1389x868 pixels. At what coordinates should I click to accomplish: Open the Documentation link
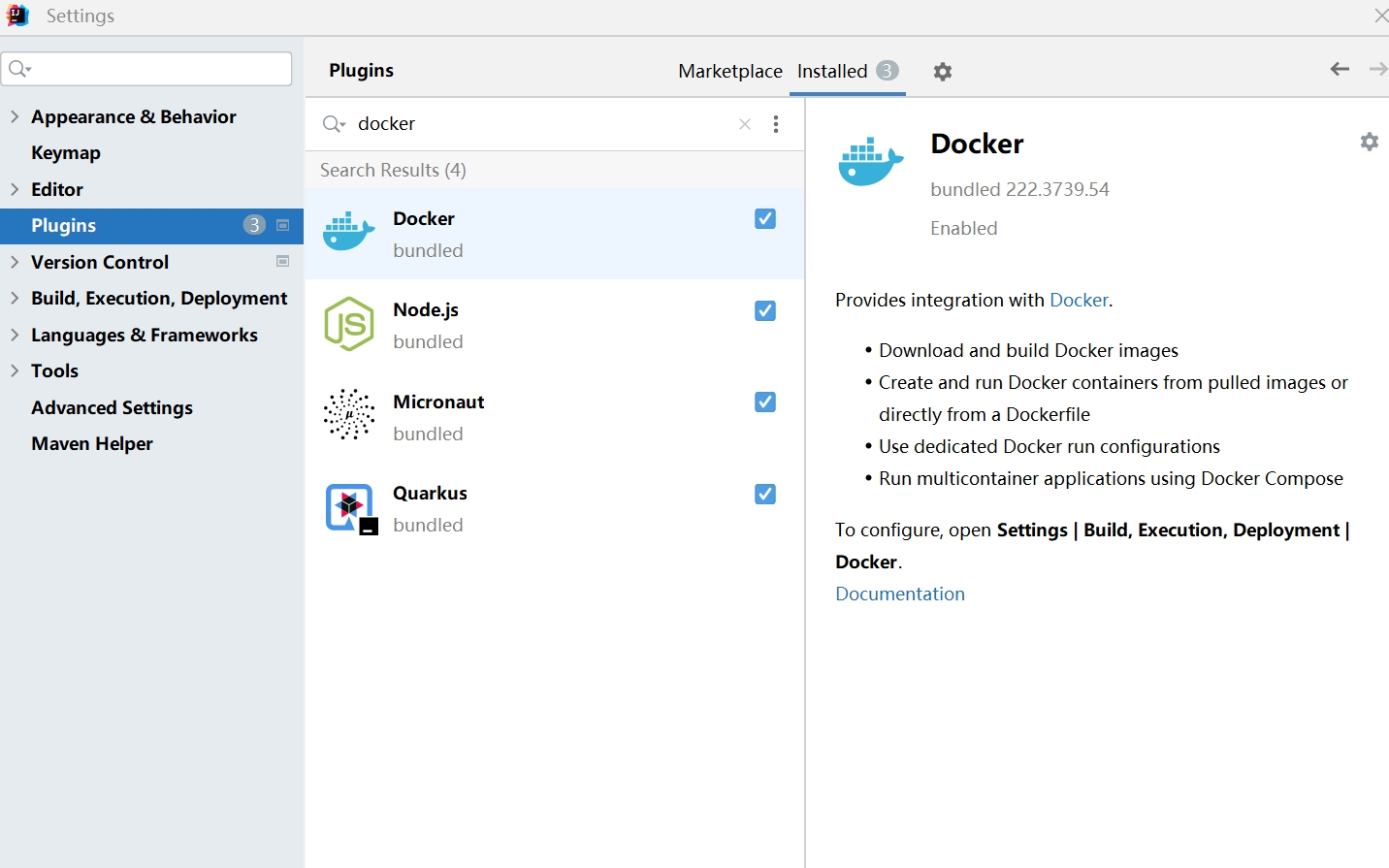900,594
